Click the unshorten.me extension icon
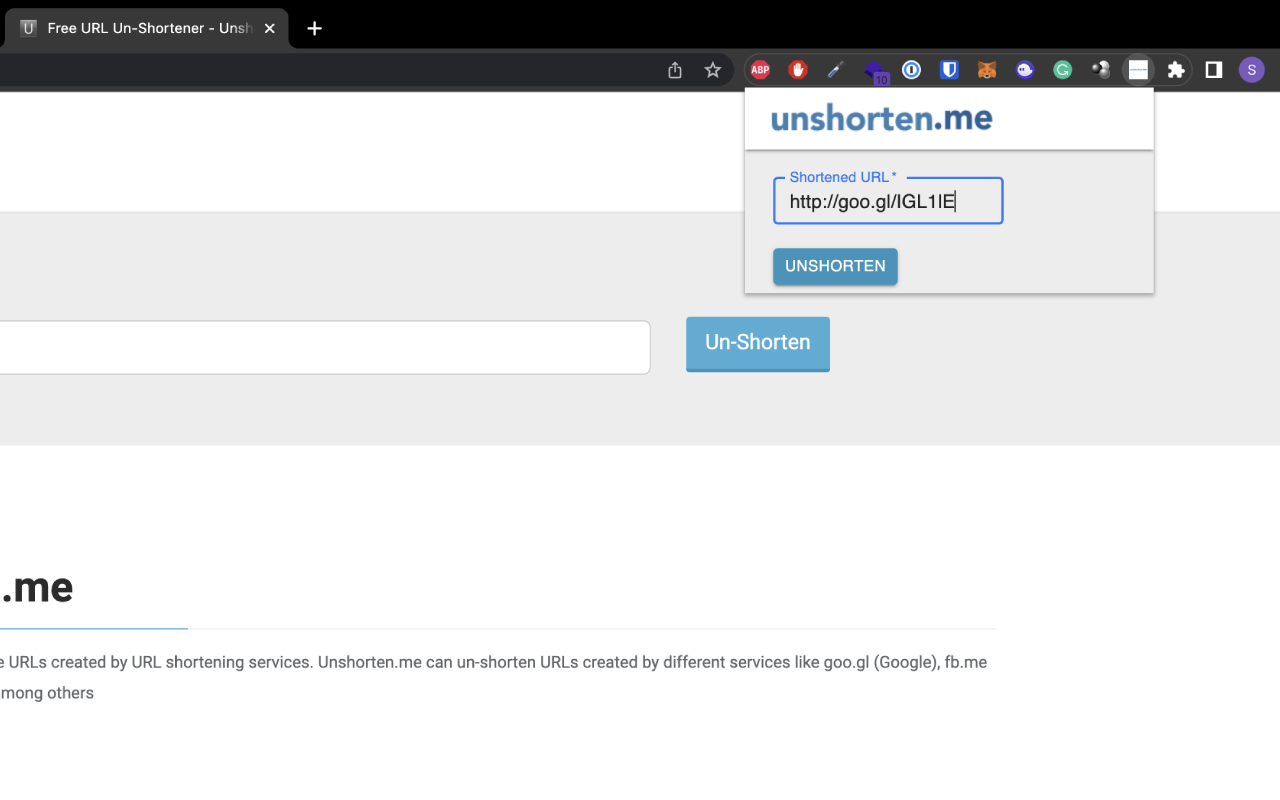Image resolution: width=1280 pixels, height=800 pixels. coord(1138,70)
